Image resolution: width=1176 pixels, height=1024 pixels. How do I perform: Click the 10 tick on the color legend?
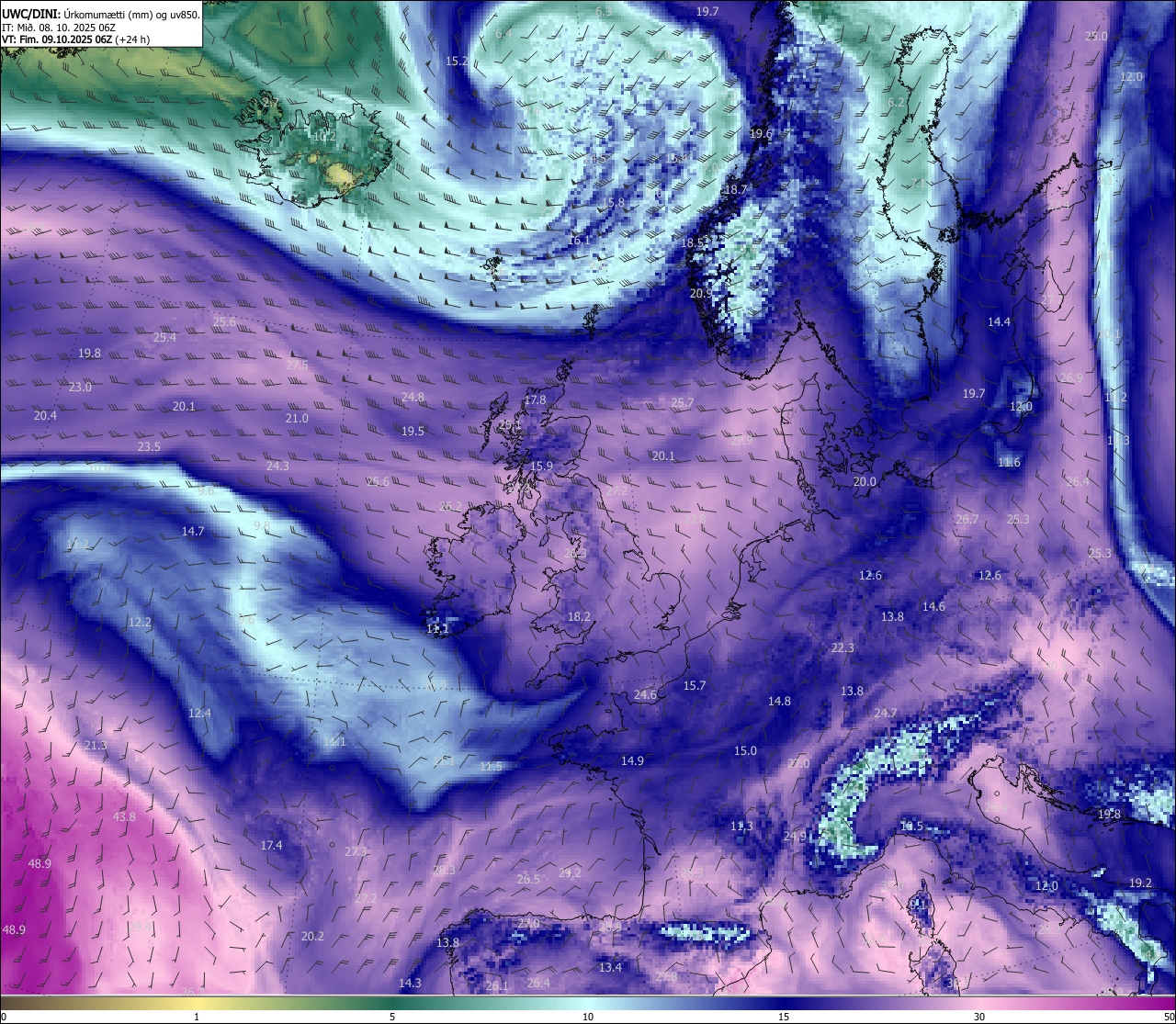(x=588, y=1017)
